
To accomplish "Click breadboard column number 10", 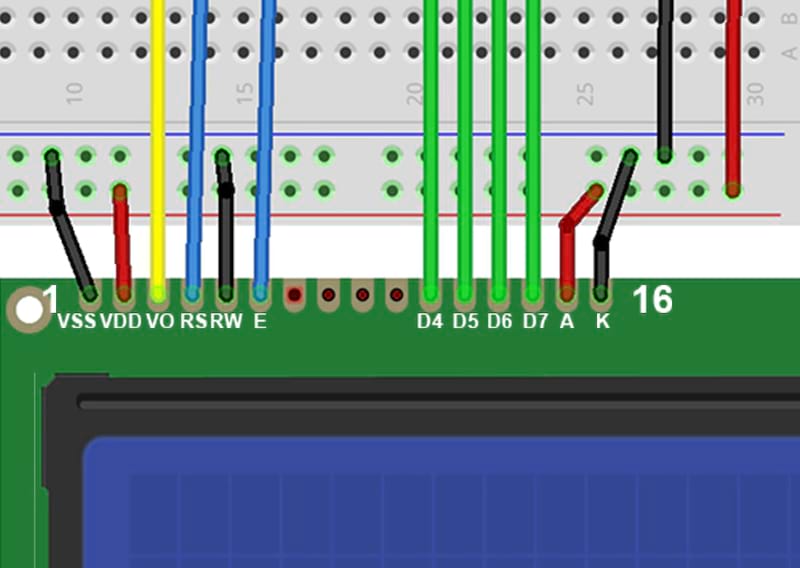I will (x=74, y=93).
